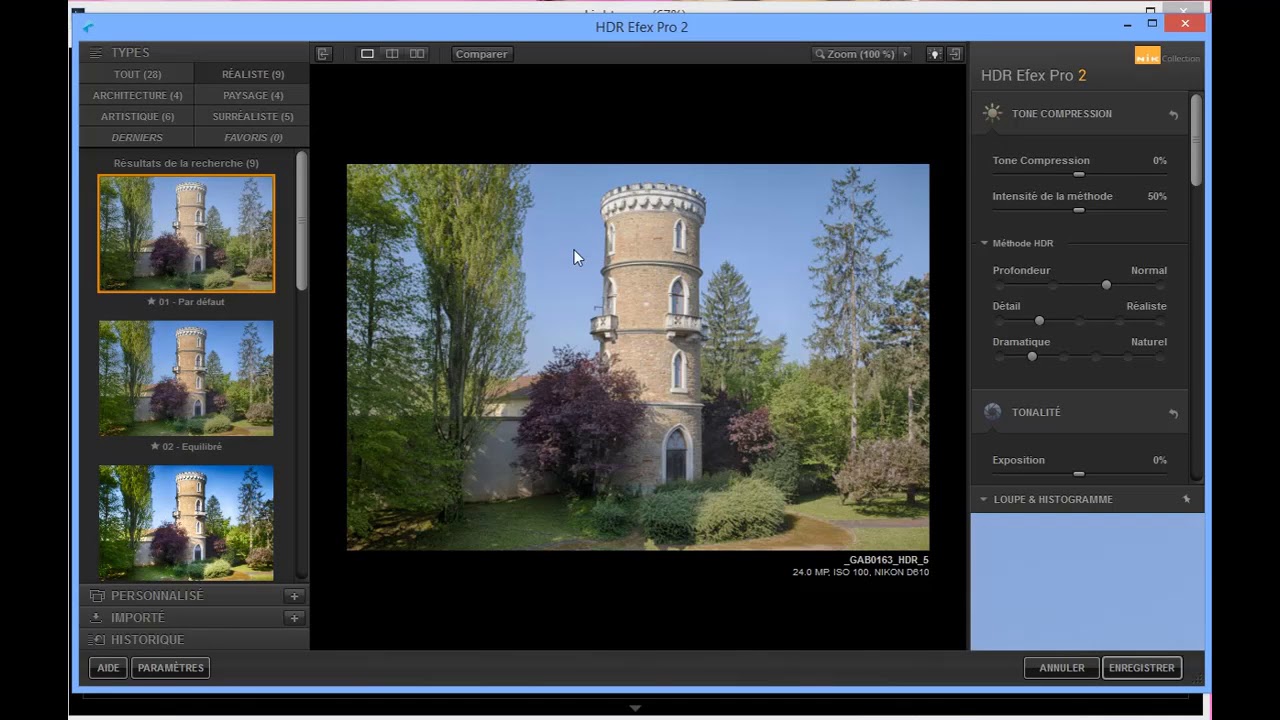Image resolution: width=1280 pixels, height=720 pixels.
Task: Reset the TONALITÉ section arrow
Action: coord(1174,414)
